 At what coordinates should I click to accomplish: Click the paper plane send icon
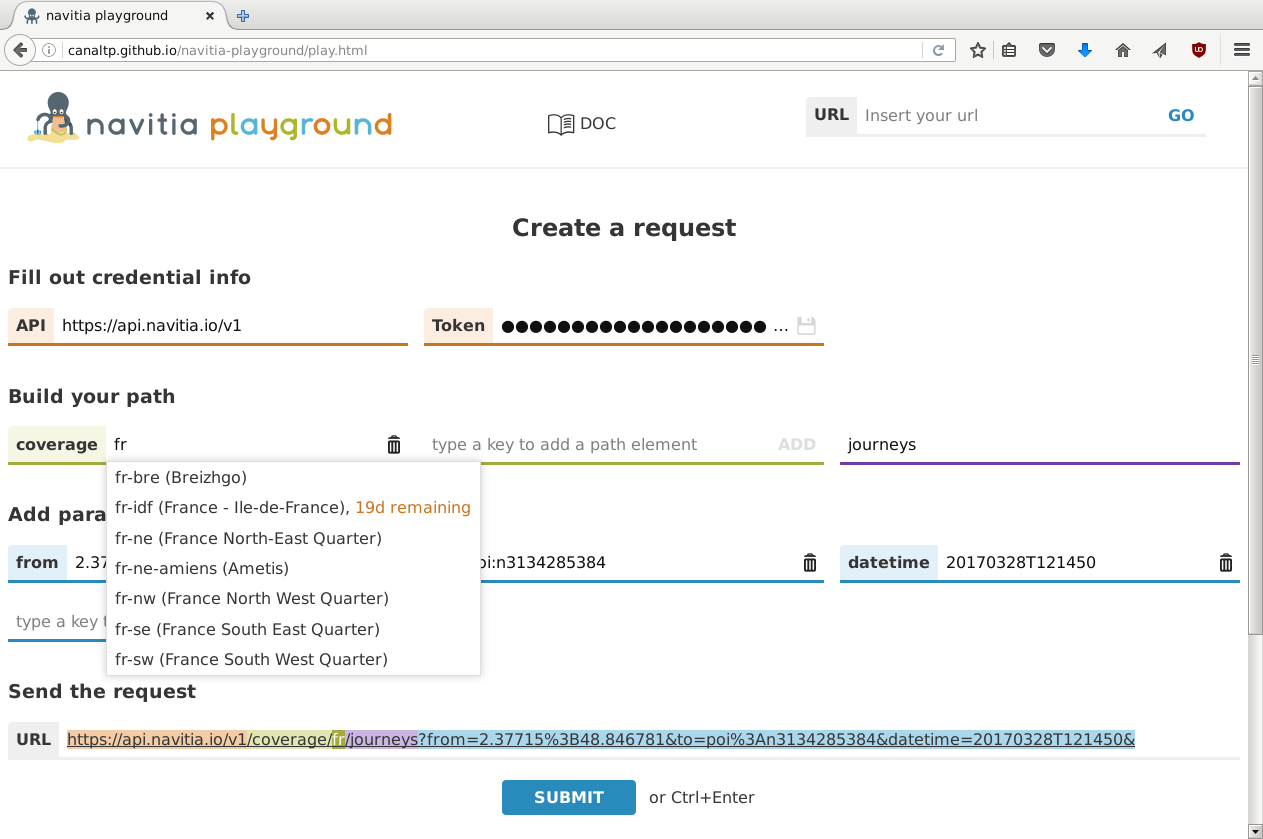[x=1160, y=50]
